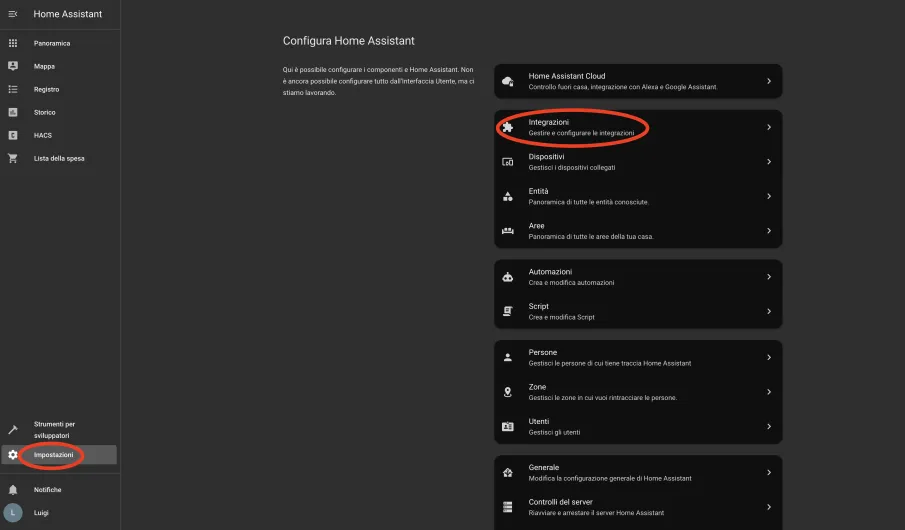The width and height of the screenshot is (905, 530).
Task: Expand the Utenti row chevron
Action: click(x=769, y=427)
